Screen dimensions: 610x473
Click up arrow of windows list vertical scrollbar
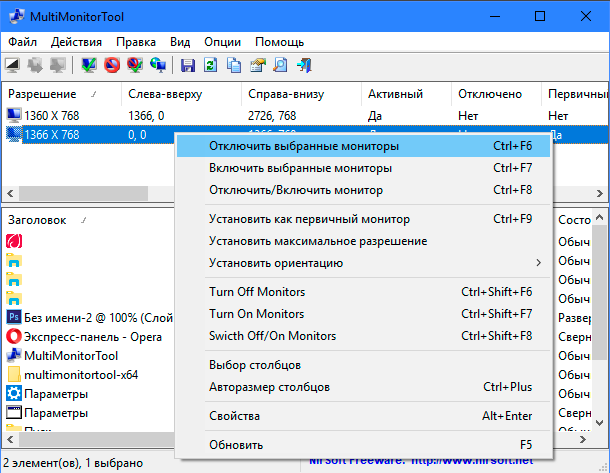(599, 217)
